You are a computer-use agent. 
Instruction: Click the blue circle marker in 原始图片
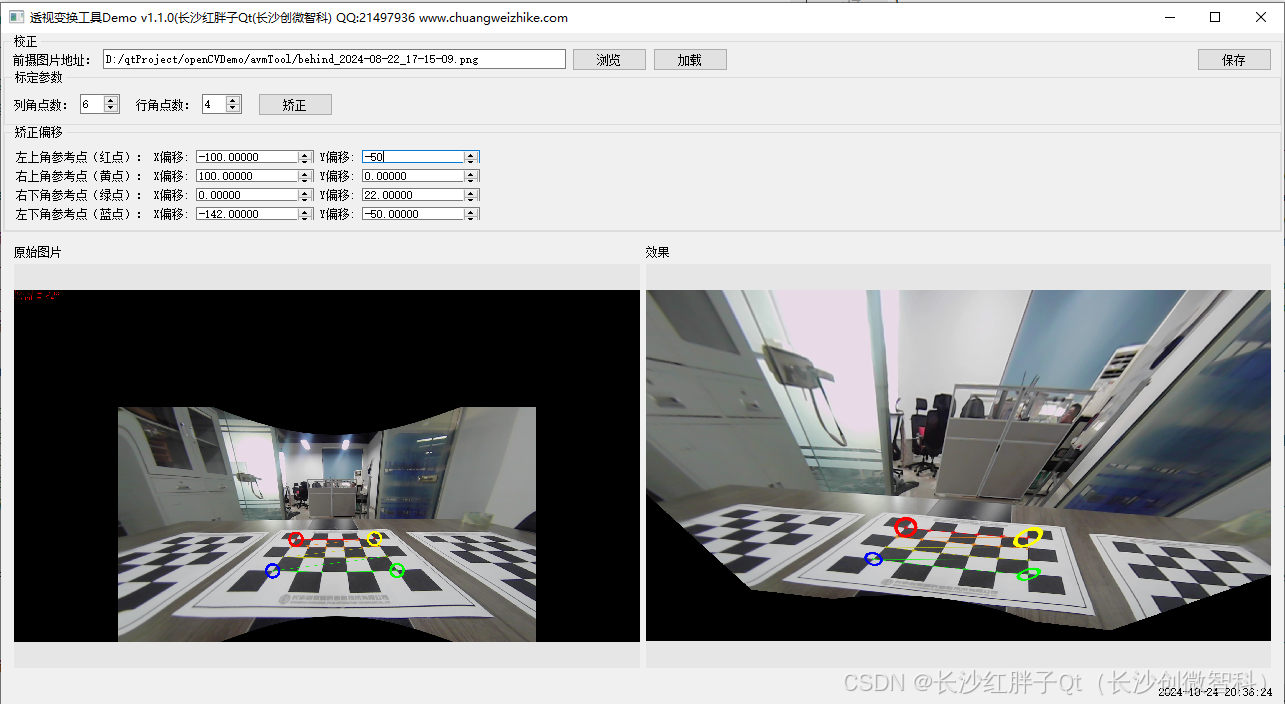click(x=272, y=570)
